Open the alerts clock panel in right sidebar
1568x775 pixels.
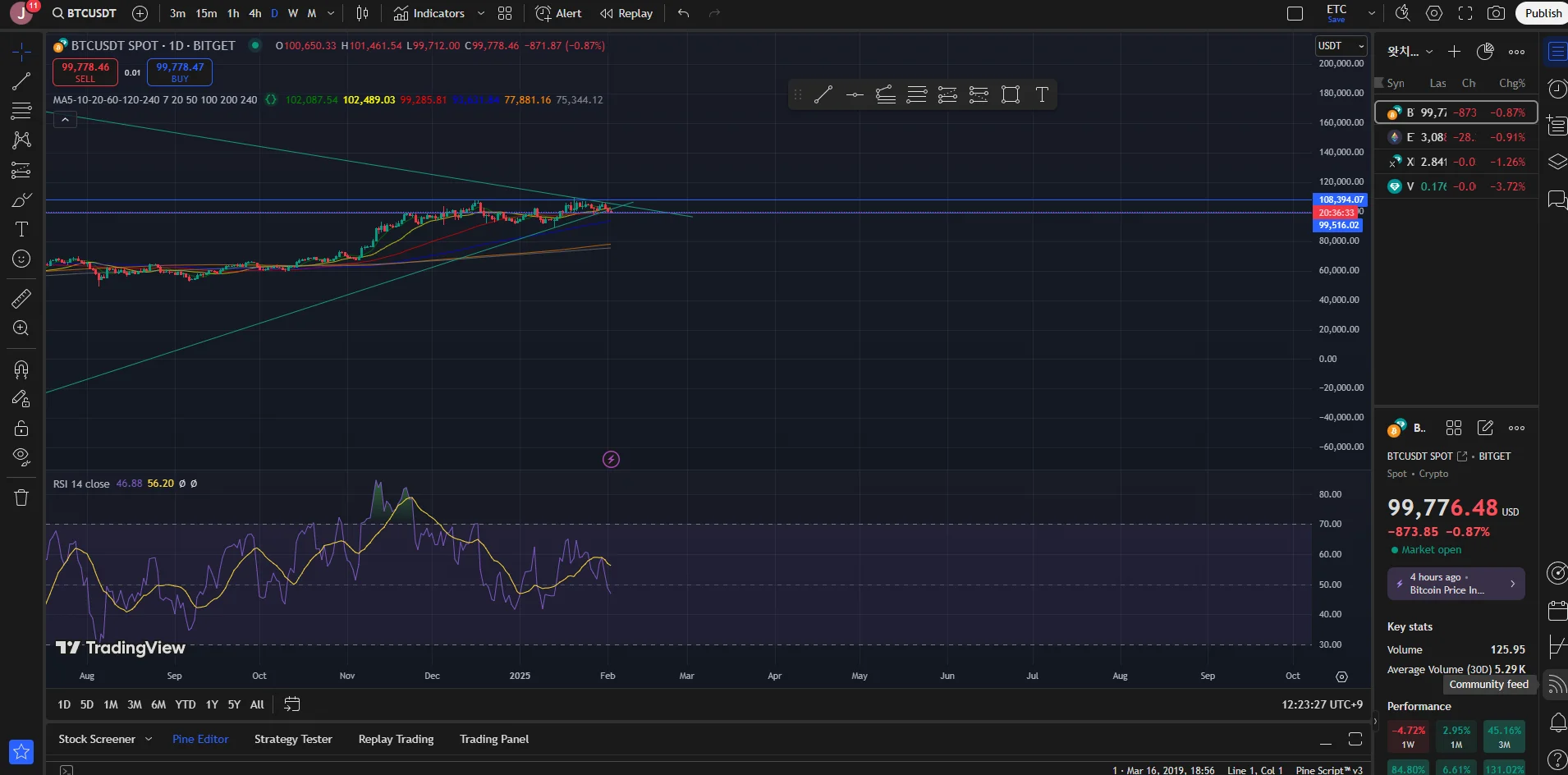pyautogui.click(x=1557, y=89)
